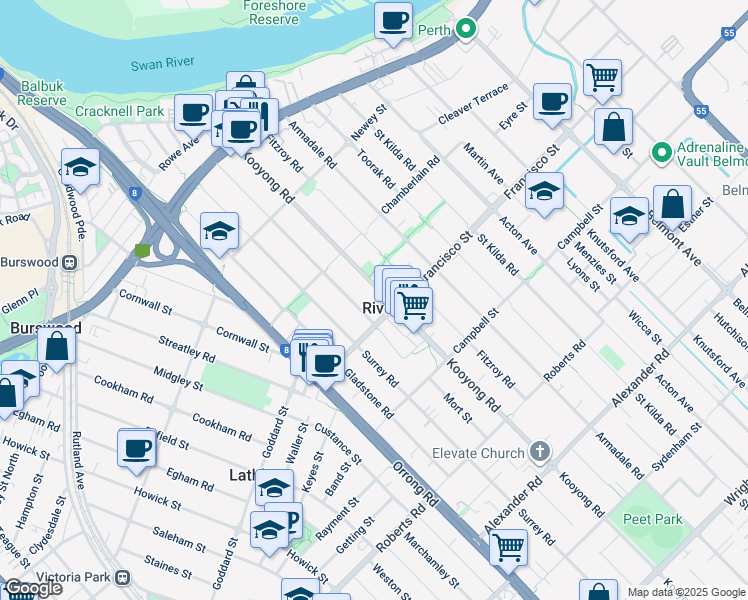Open the shopping bag marker below Burswood label
Viewport: 748px width, 600px height.
pyautogui.click(x=56, y=347)
